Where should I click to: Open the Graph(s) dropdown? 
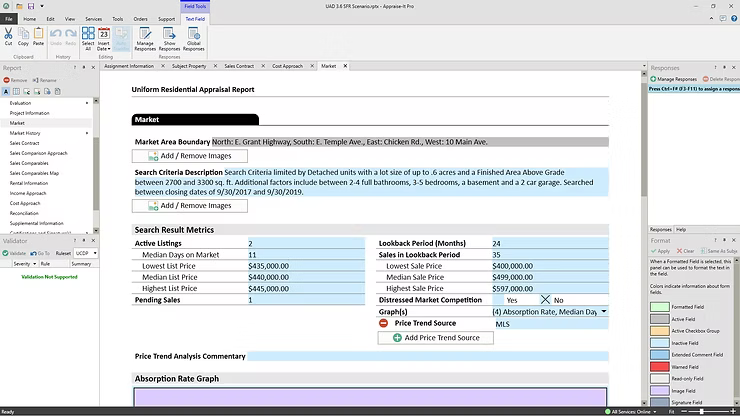(x=603, y=312)
